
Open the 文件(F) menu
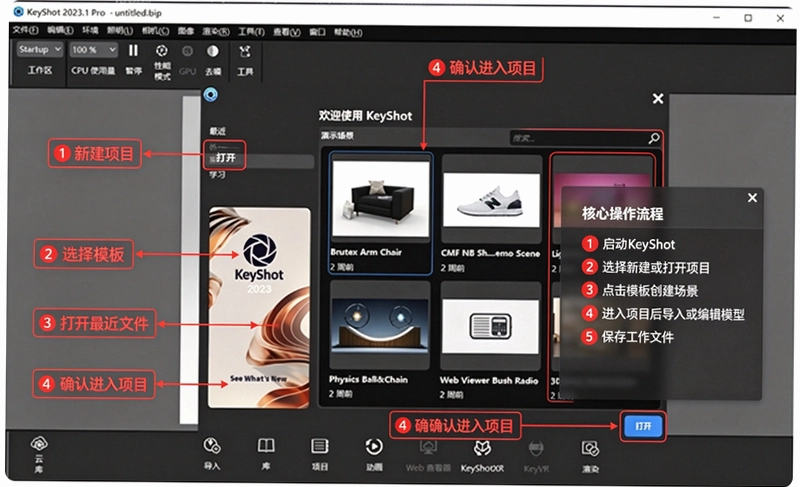[26, 30]
